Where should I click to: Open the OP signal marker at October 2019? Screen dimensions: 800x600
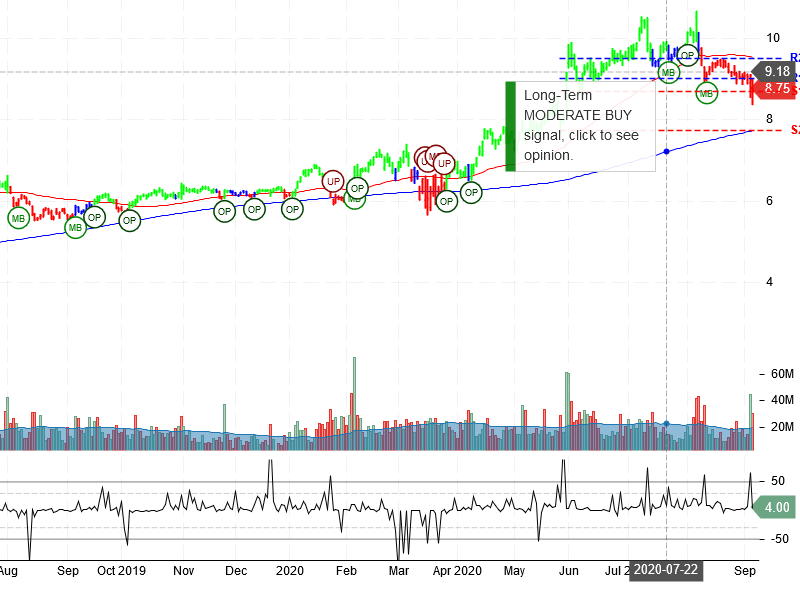pyautogui.click(x=130, y=220)
